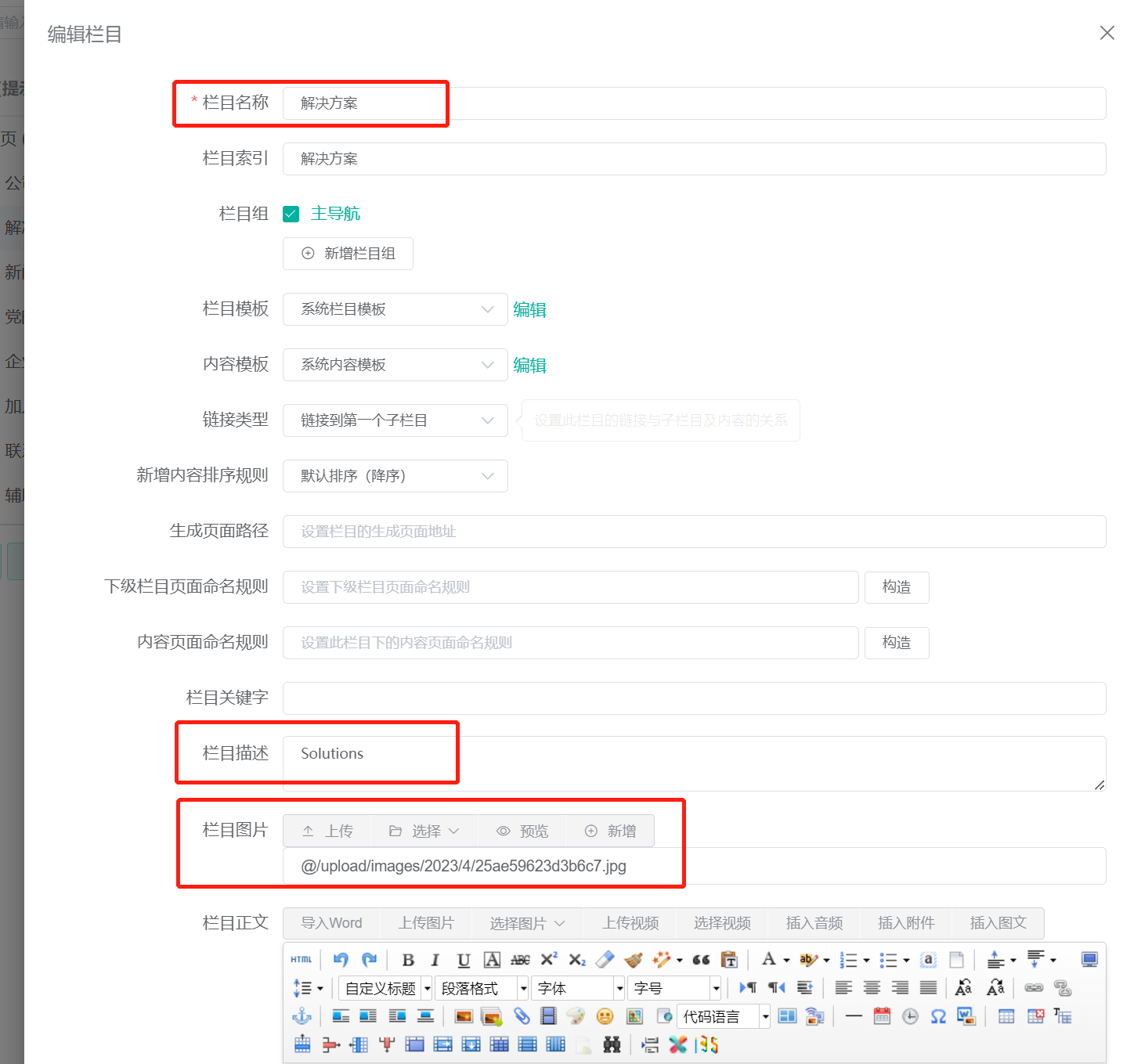Toggle bold formatting in the editor
Viewport: 1123px width, 1064px height.
pos(408,959)
